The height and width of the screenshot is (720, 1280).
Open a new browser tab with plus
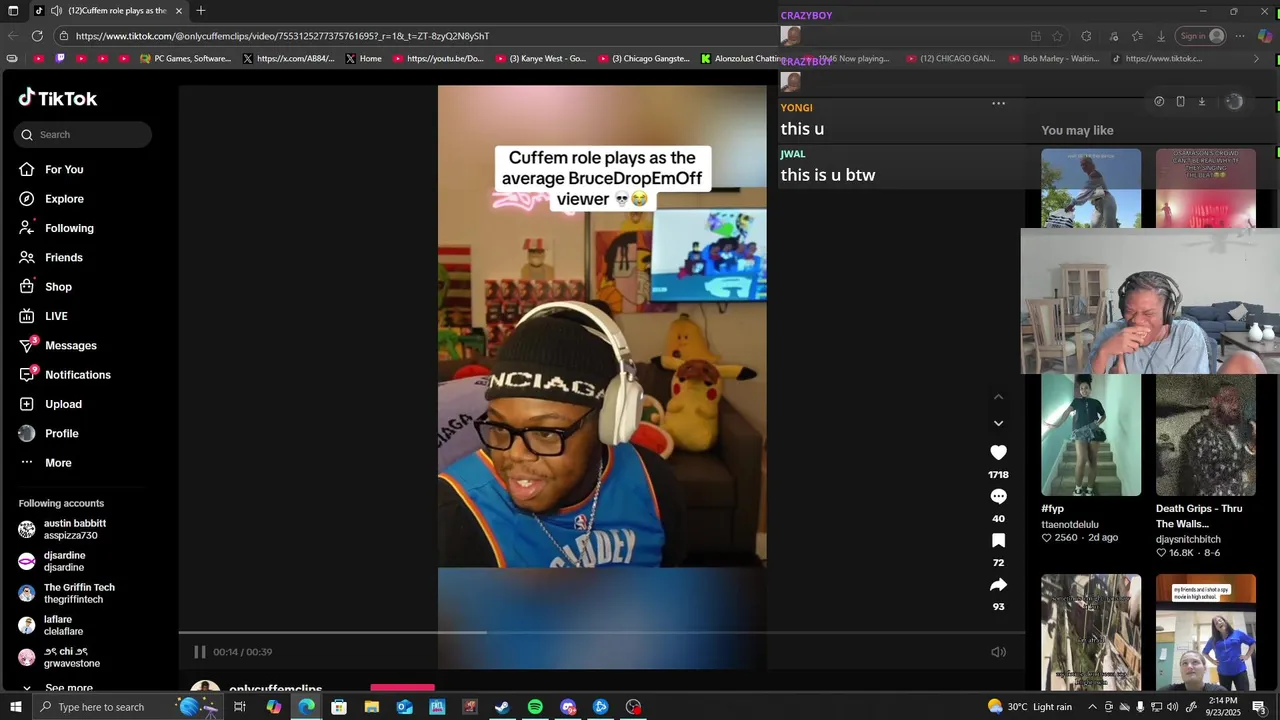(x=201, y=11)
